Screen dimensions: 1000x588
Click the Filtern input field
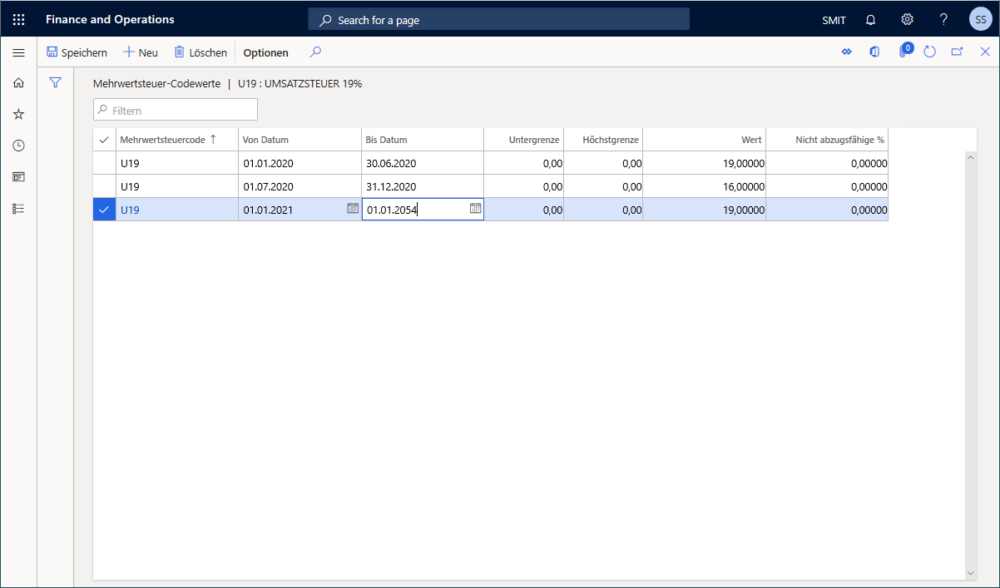[174, 109]
